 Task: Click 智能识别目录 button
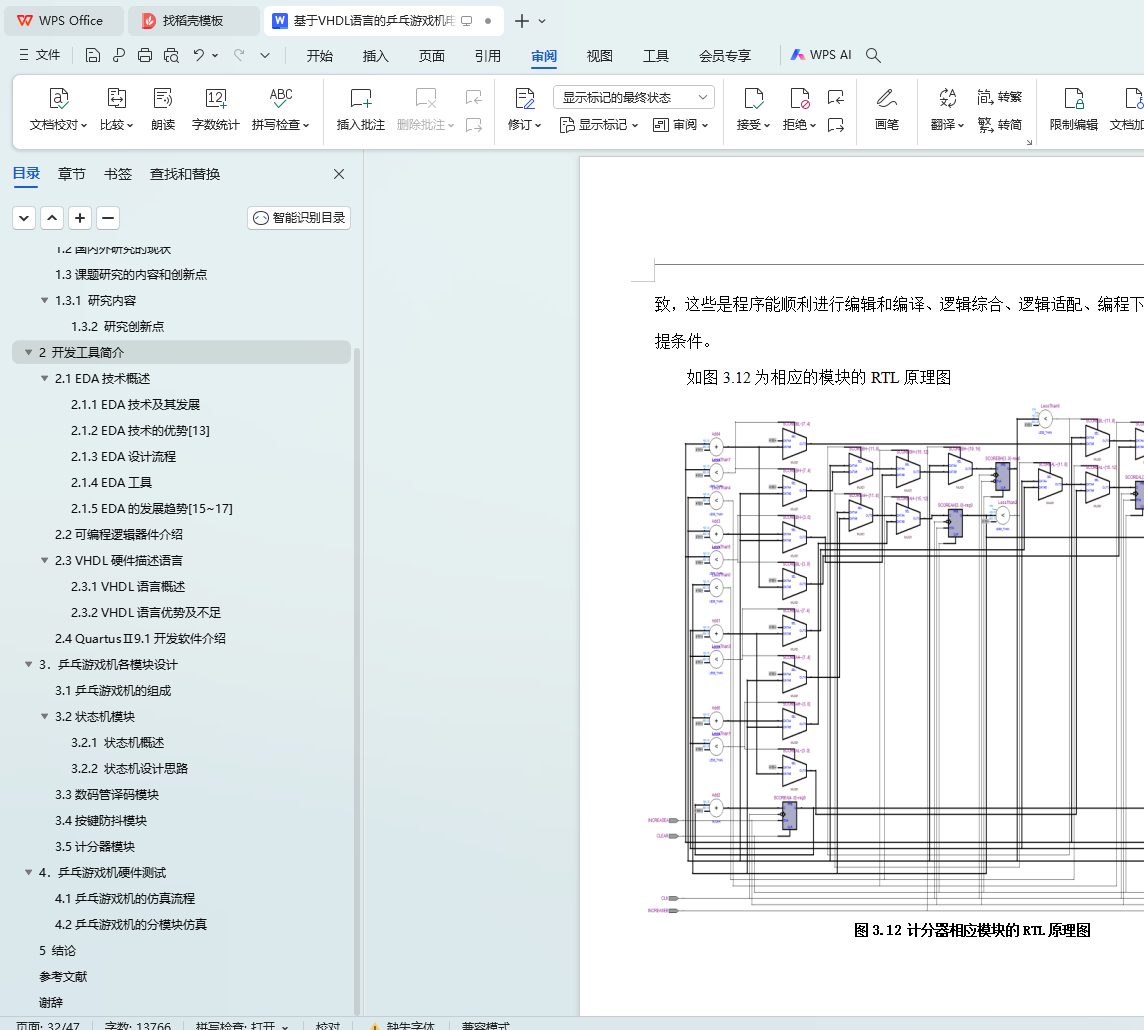click(299, 217)
